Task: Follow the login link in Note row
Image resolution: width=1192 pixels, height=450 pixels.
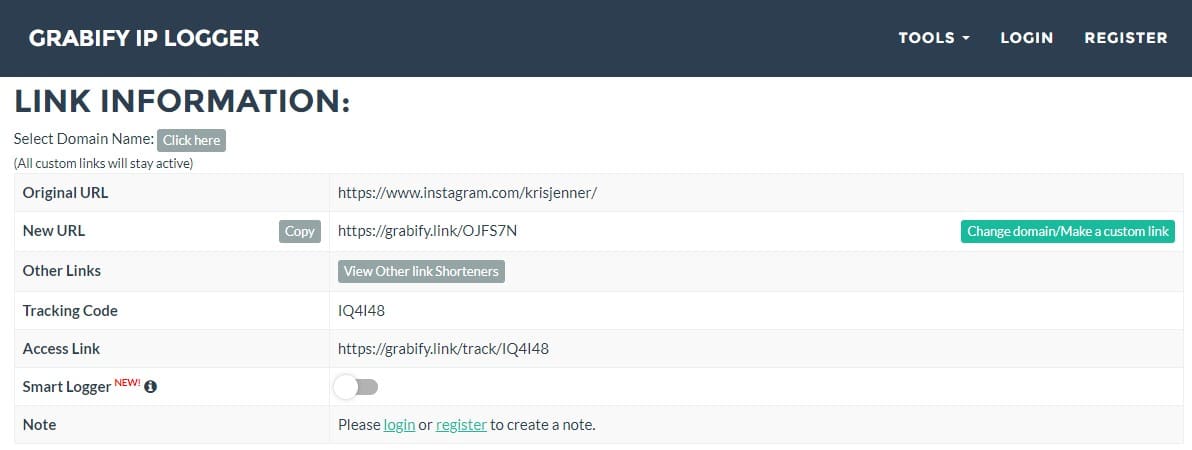Action: 399,425
